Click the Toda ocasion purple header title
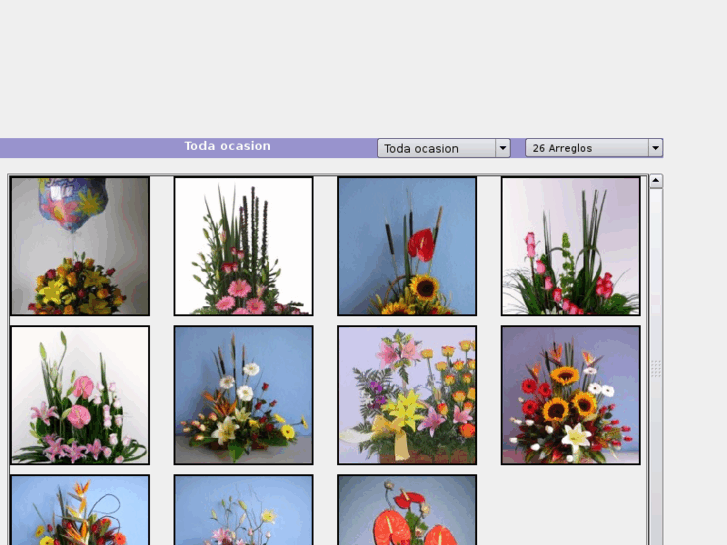This screenshot has height=545, width=727. coord(228,146)
